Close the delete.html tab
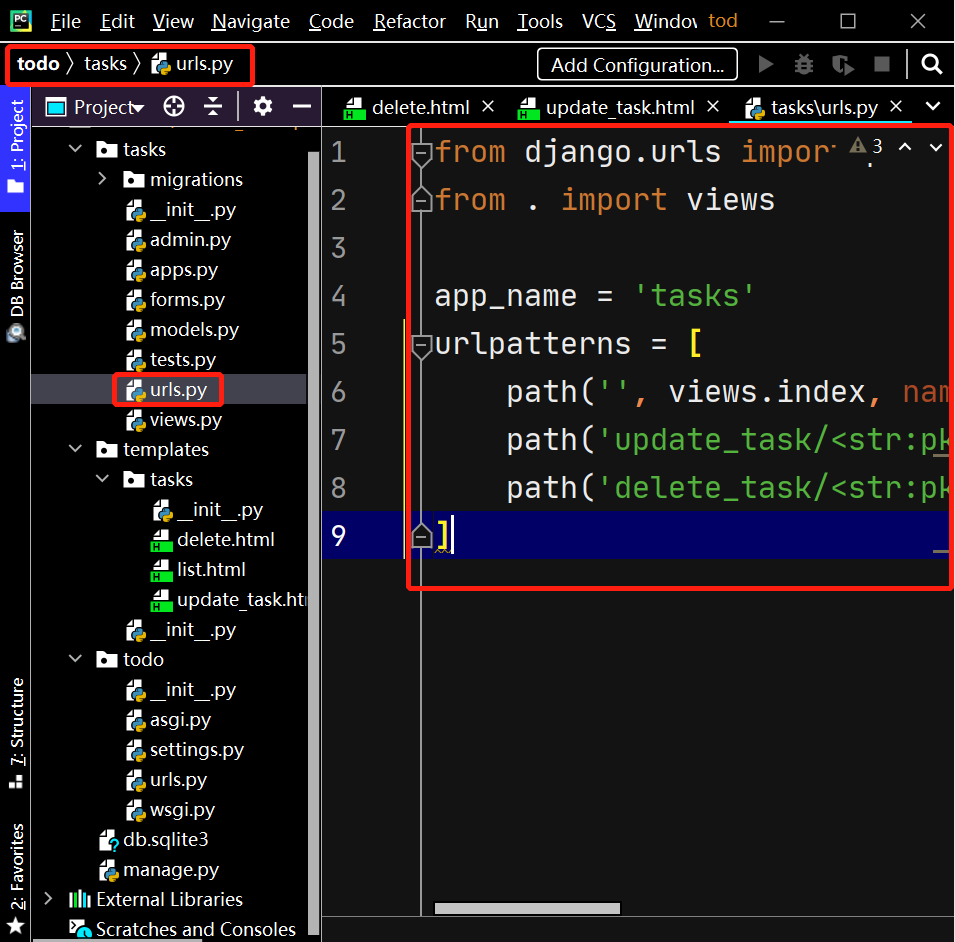This screenshot has width=955, height=942. 488,107
